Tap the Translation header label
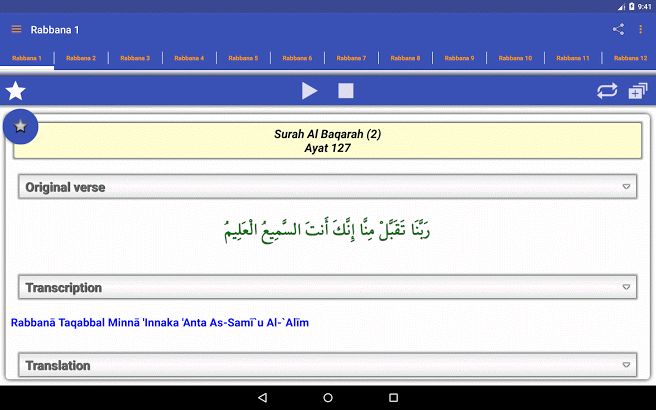The width and height of the screenshot is (656, 410). pos(58,365)
